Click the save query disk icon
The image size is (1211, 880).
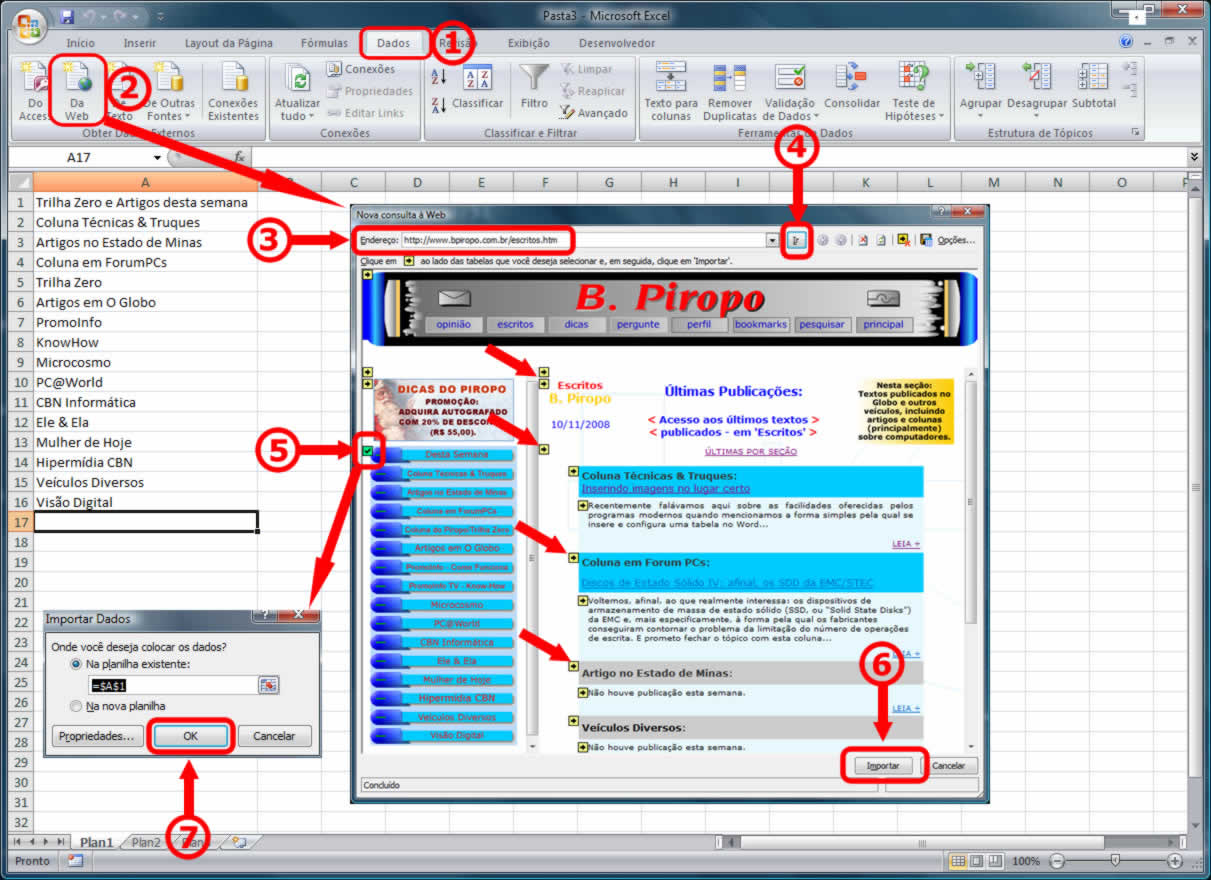926,240
